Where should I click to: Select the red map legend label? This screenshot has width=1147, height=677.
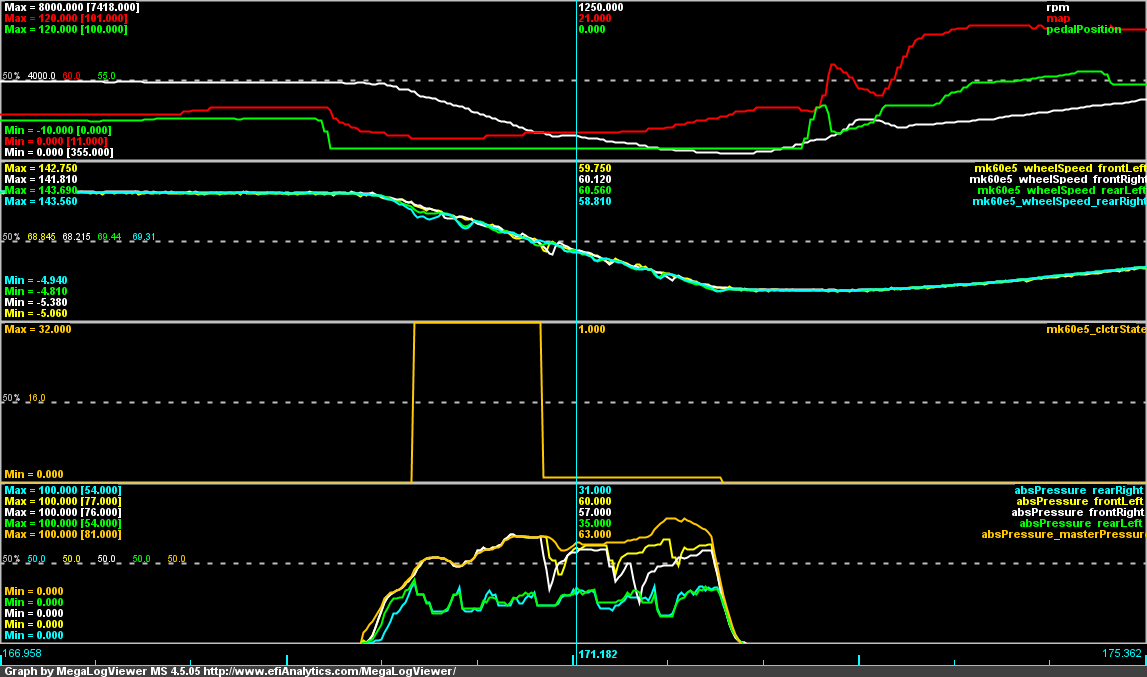1057,18
